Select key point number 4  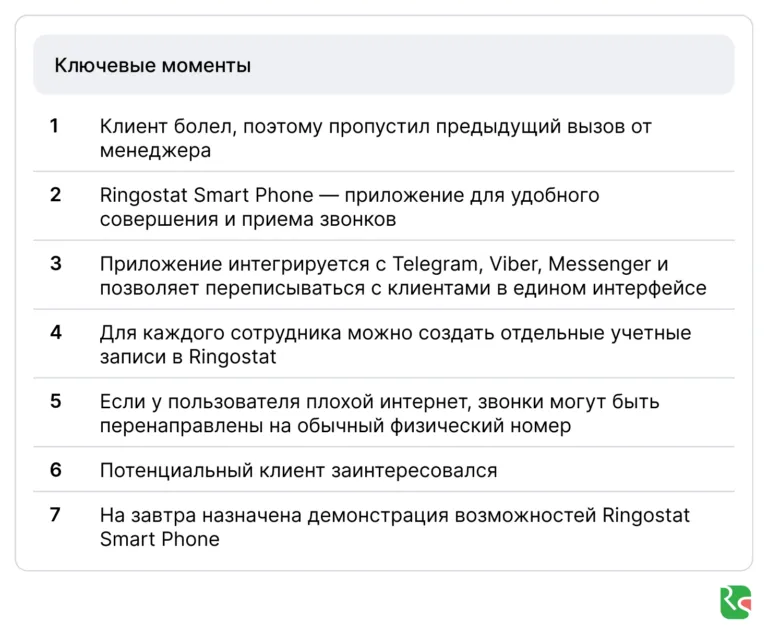pyautogui.click(x=55, y=333)
